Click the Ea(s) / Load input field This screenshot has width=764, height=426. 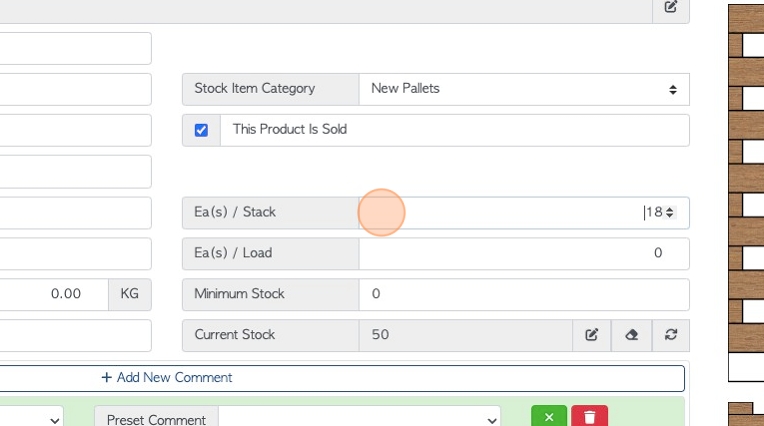(x=524, y=253)
